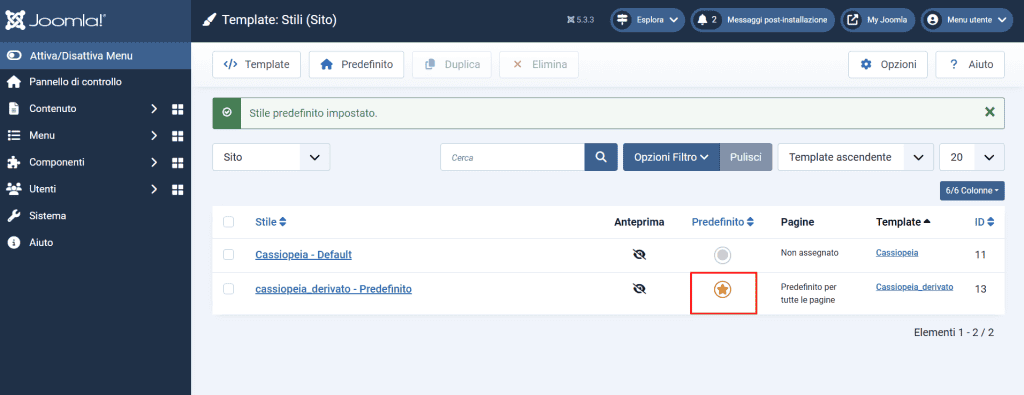Open Template ascendente sort dropdown

point(855,157)
